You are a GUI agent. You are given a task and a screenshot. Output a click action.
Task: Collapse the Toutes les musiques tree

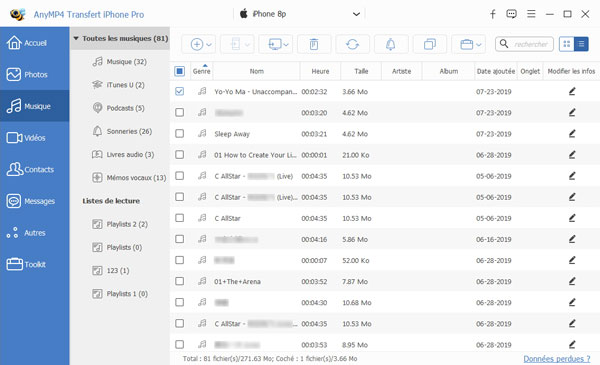click(76, 38)
